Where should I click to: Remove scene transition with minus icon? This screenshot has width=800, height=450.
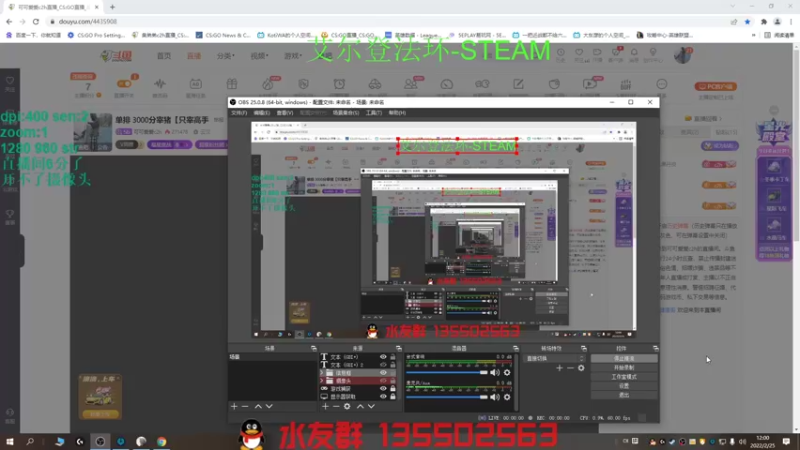[570, 368]
